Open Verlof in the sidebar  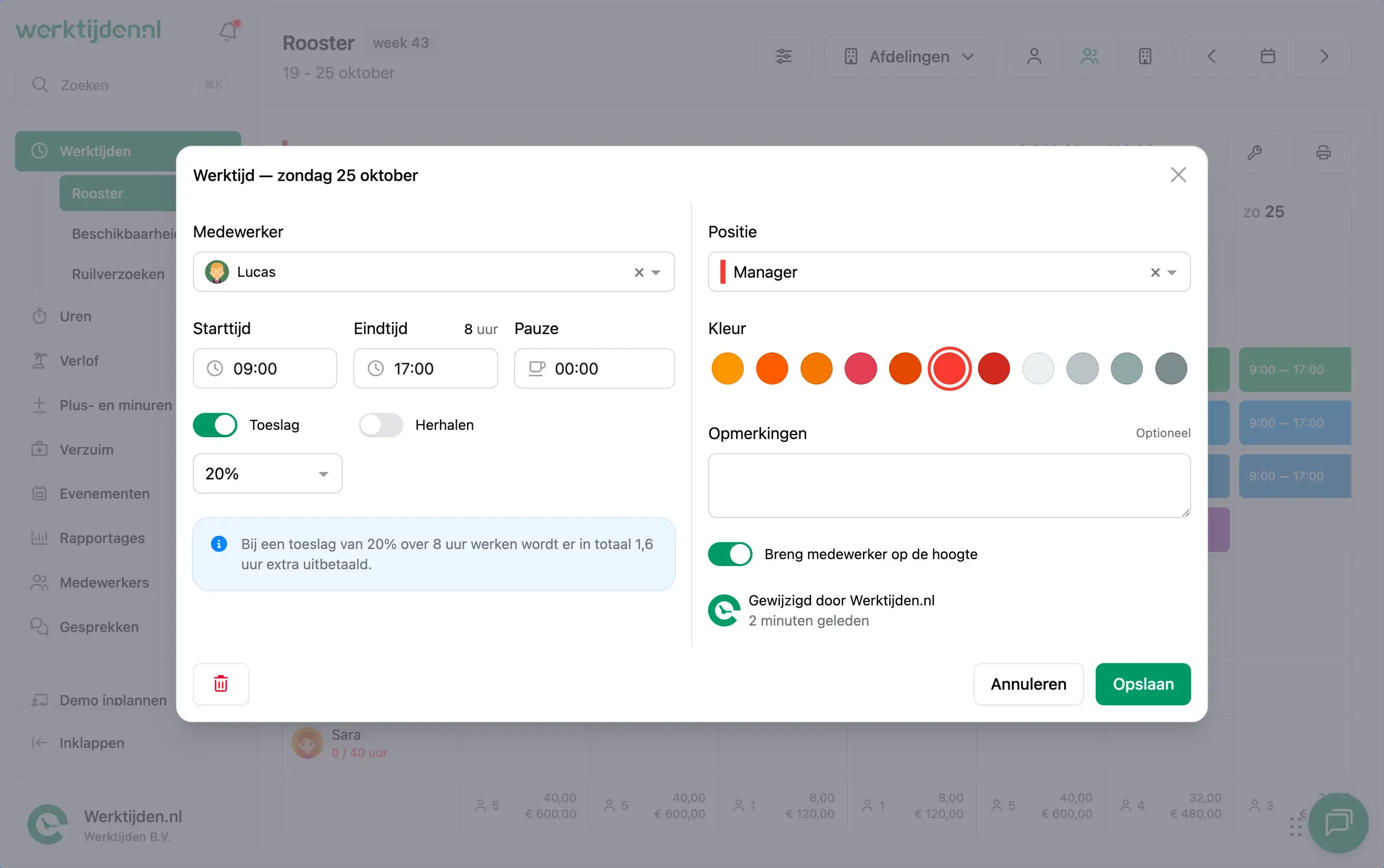(x=79, y=361)
